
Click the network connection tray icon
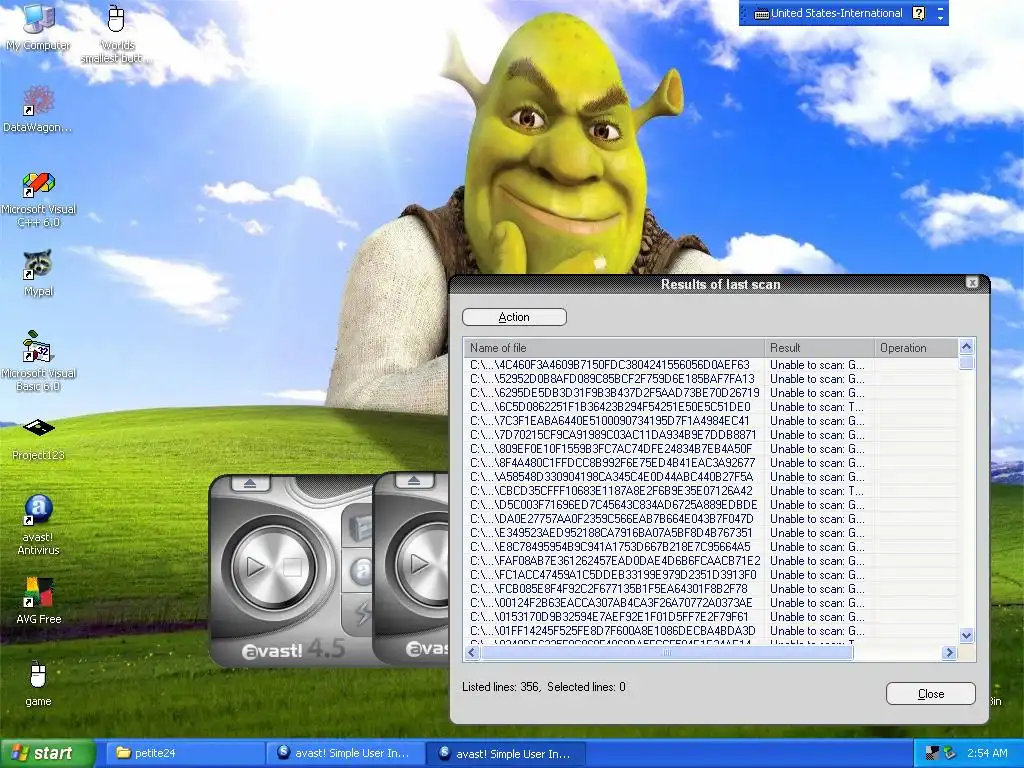click(x=950, y=753)
